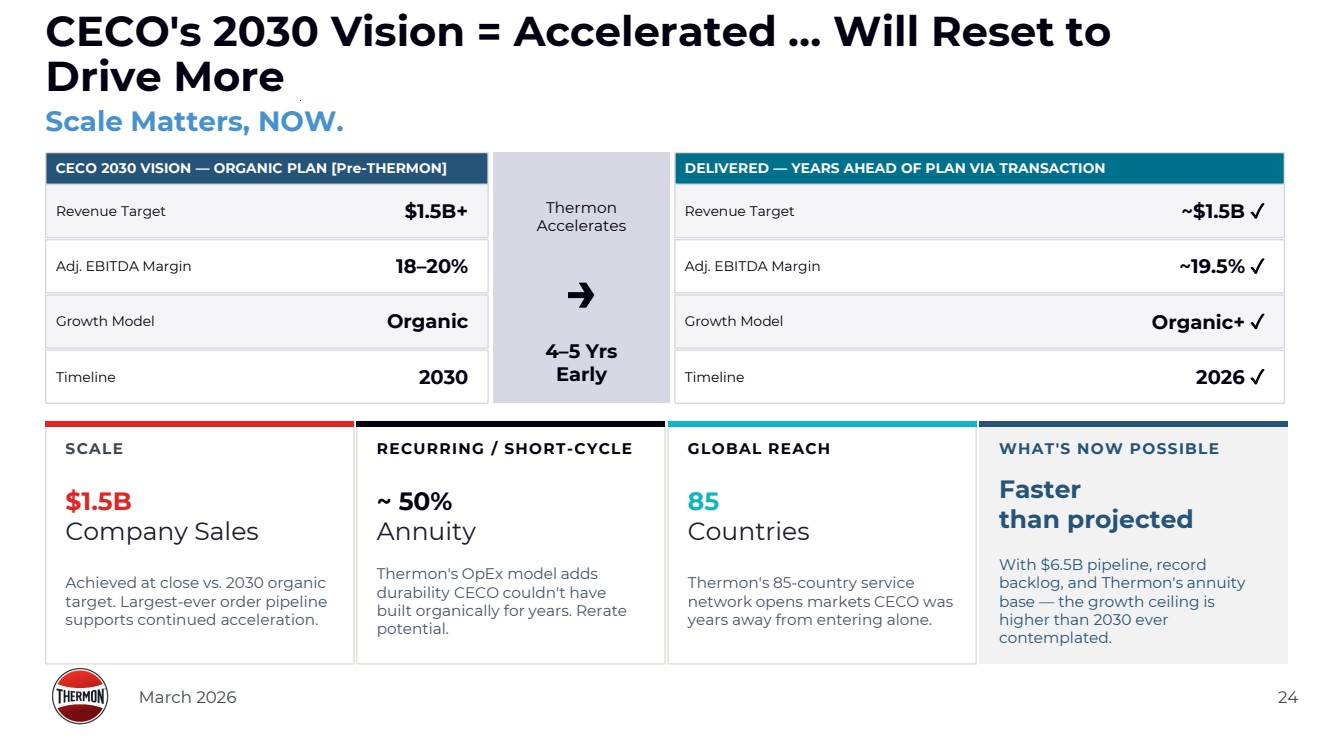Click slide page number 24
This screenshot has height=749, width=1333.
click(x=1287, y=697)
